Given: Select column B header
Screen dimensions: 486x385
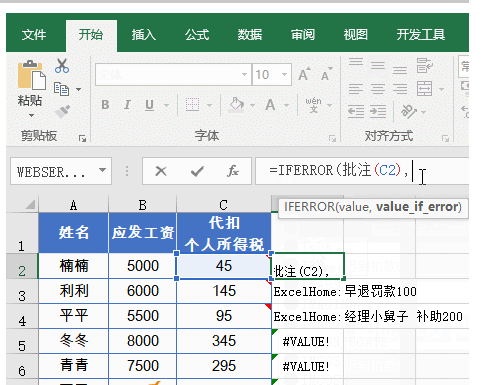Looking at the screenshot, I should pos(142,205).
